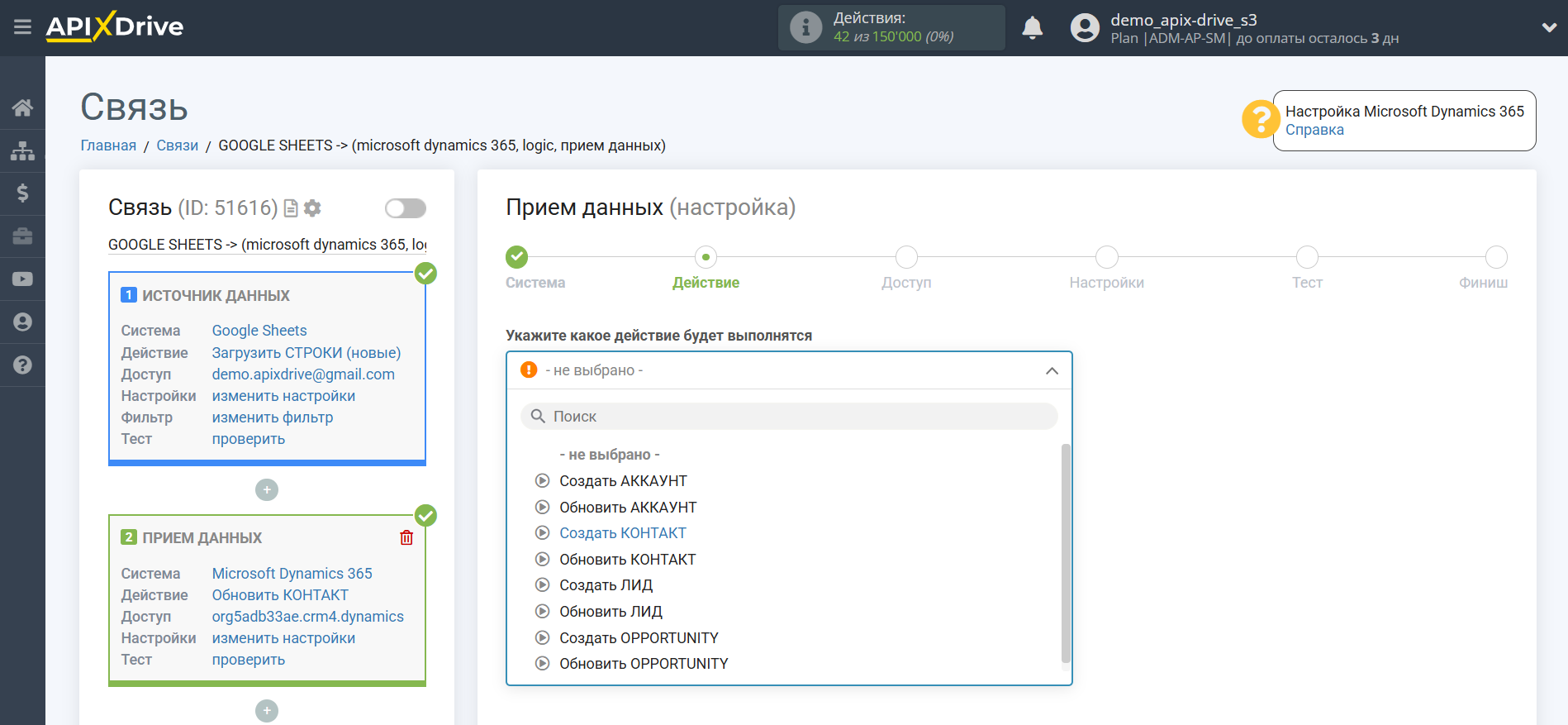Collapse the action select dropdown
Viewport: 1568px width, 725px height.
(1052, 370)
